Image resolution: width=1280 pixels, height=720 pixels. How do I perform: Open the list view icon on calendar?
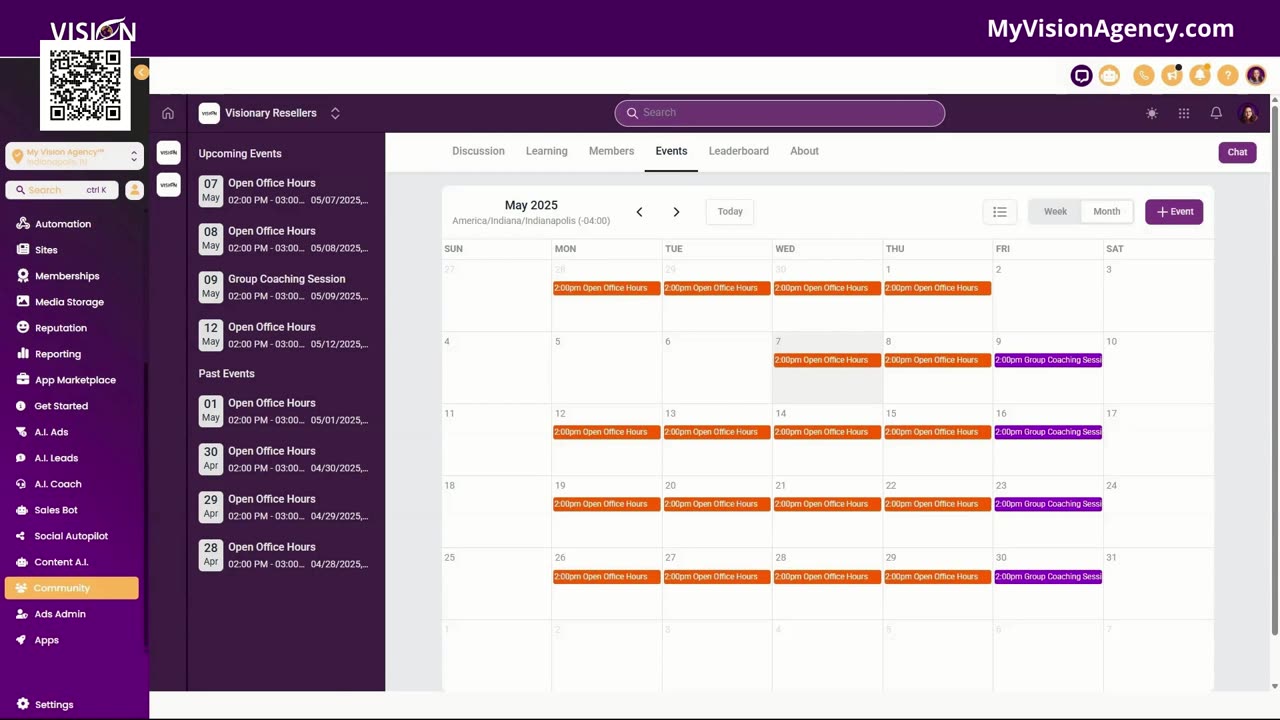(x=1000, y=212)
